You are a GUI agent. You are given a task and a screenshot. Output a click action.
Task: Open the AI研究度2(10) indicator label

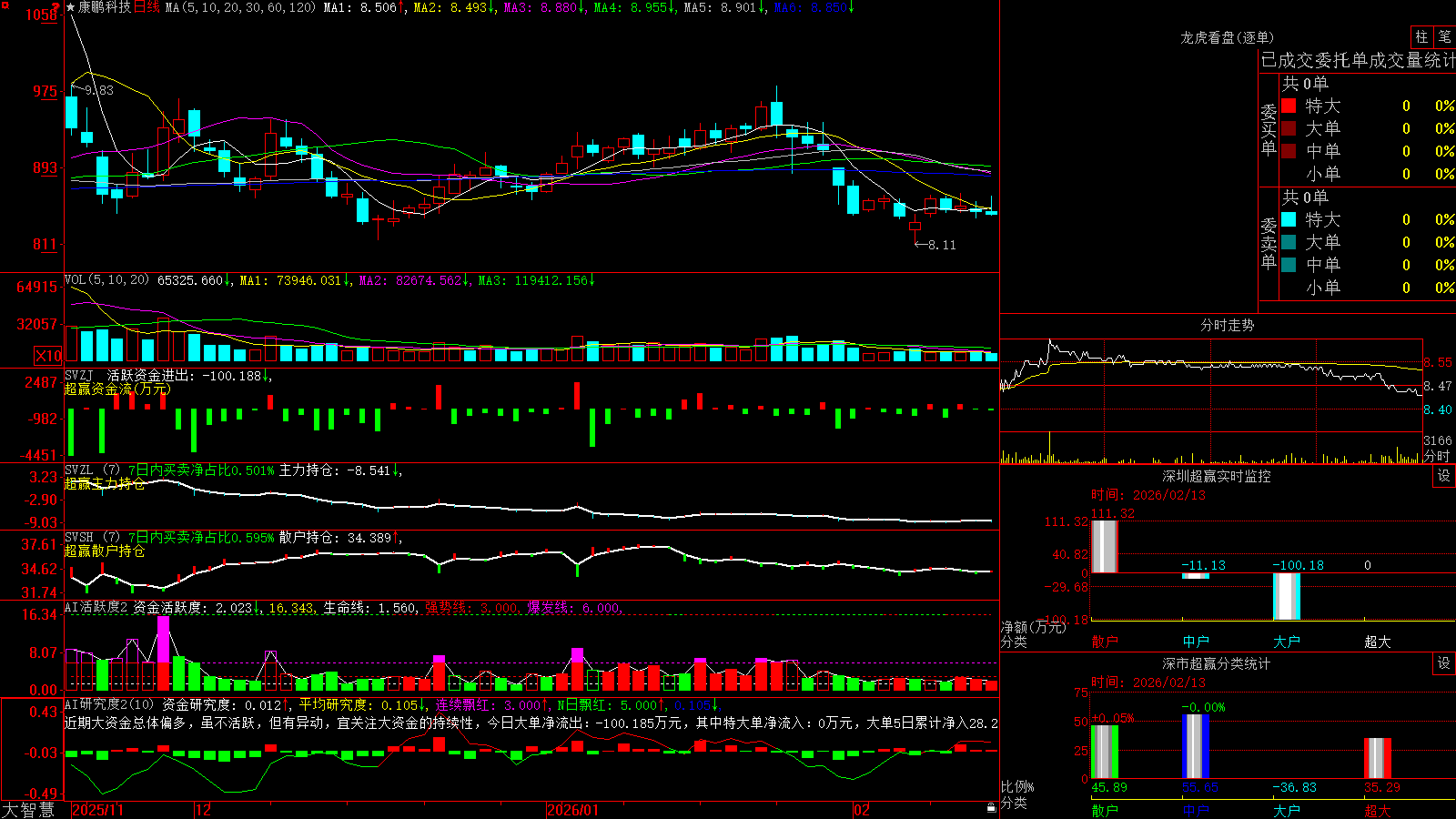(x=110, y=705)
